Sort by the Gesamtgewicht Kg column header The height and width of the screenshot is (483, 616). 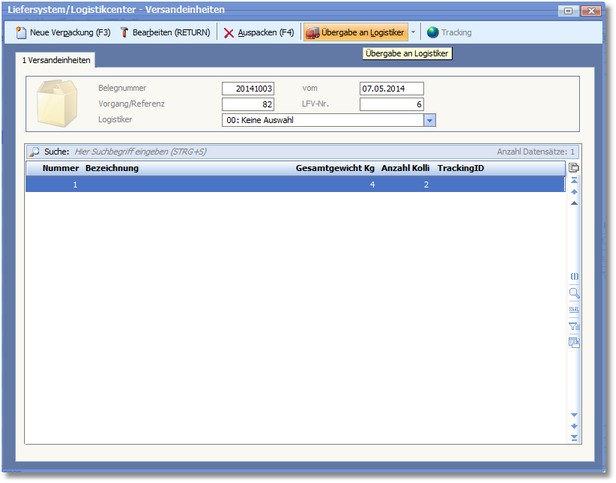(x=335, y=168)
